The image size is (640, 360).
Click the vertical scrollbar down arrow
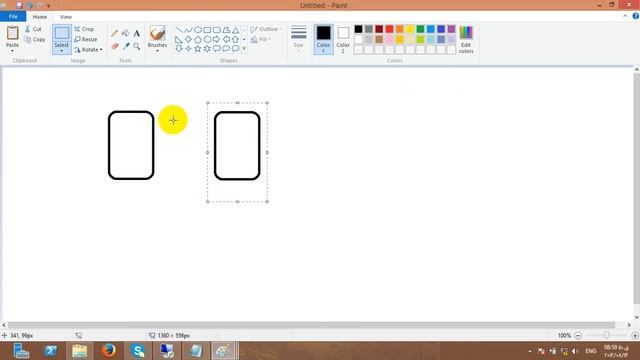tap(637, 317)
